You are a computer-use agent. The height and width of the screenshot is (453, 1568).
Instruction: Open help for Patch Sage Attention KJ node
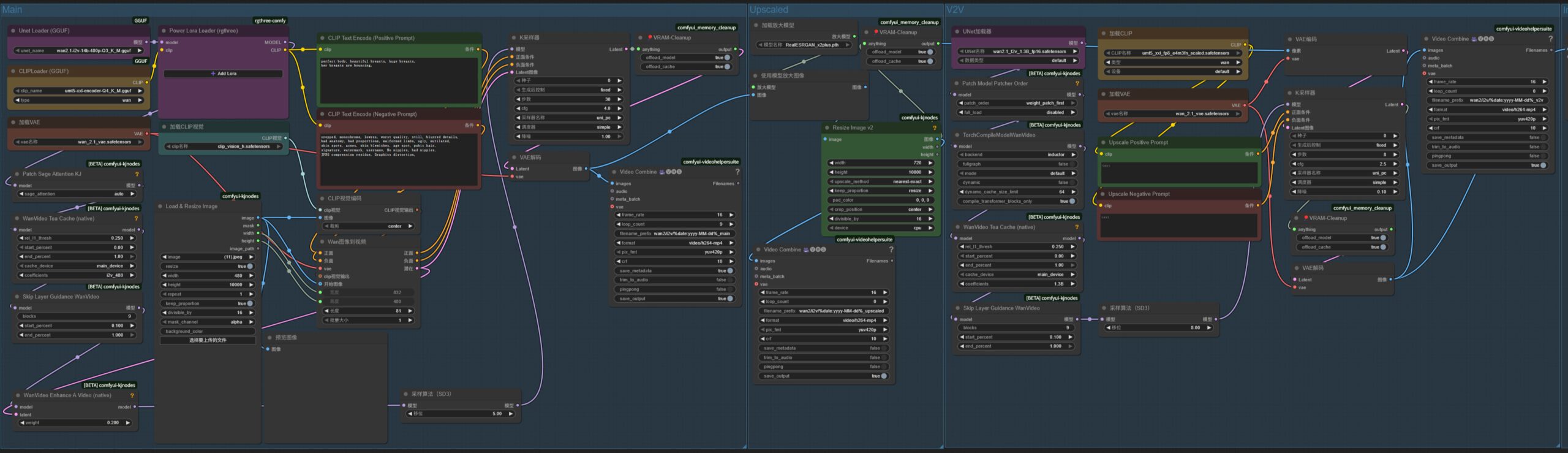click(x=137, y=174)
